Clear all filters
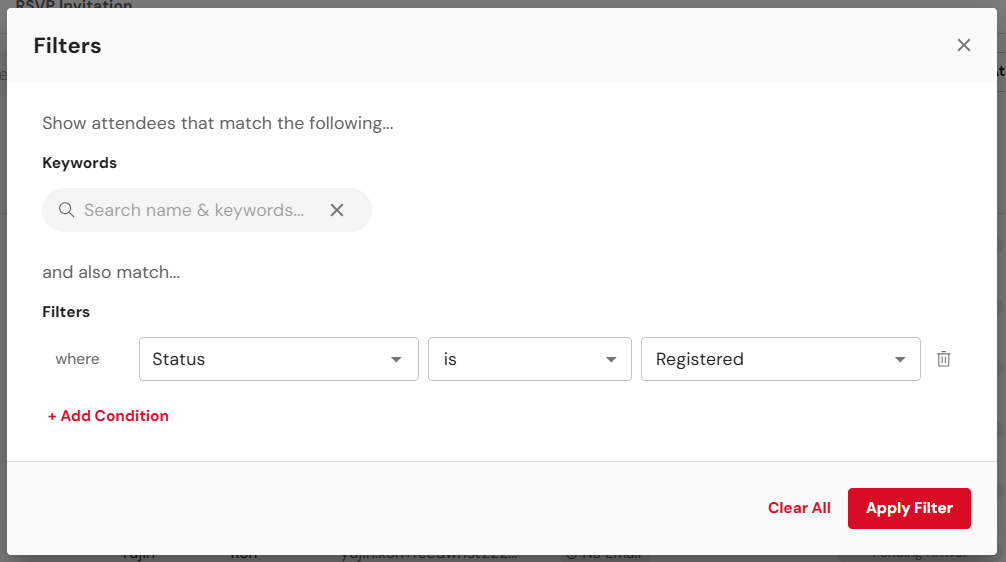The width and height of the screenshot is (1006, 562). 799,508
